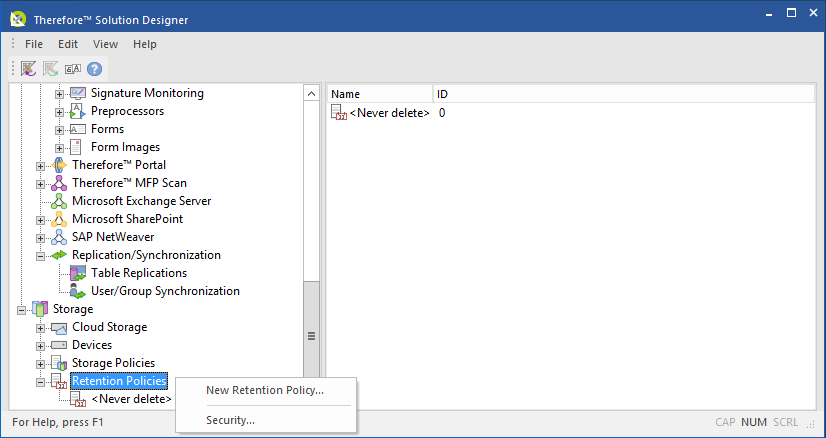Click the Therefore app logo in title bar
The image size is (826, 438).
(18, 19)
